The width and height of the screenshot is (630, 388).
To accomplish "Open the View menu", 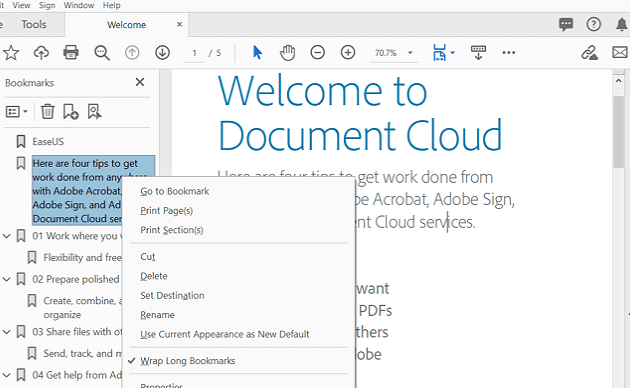I will point(21,5).
